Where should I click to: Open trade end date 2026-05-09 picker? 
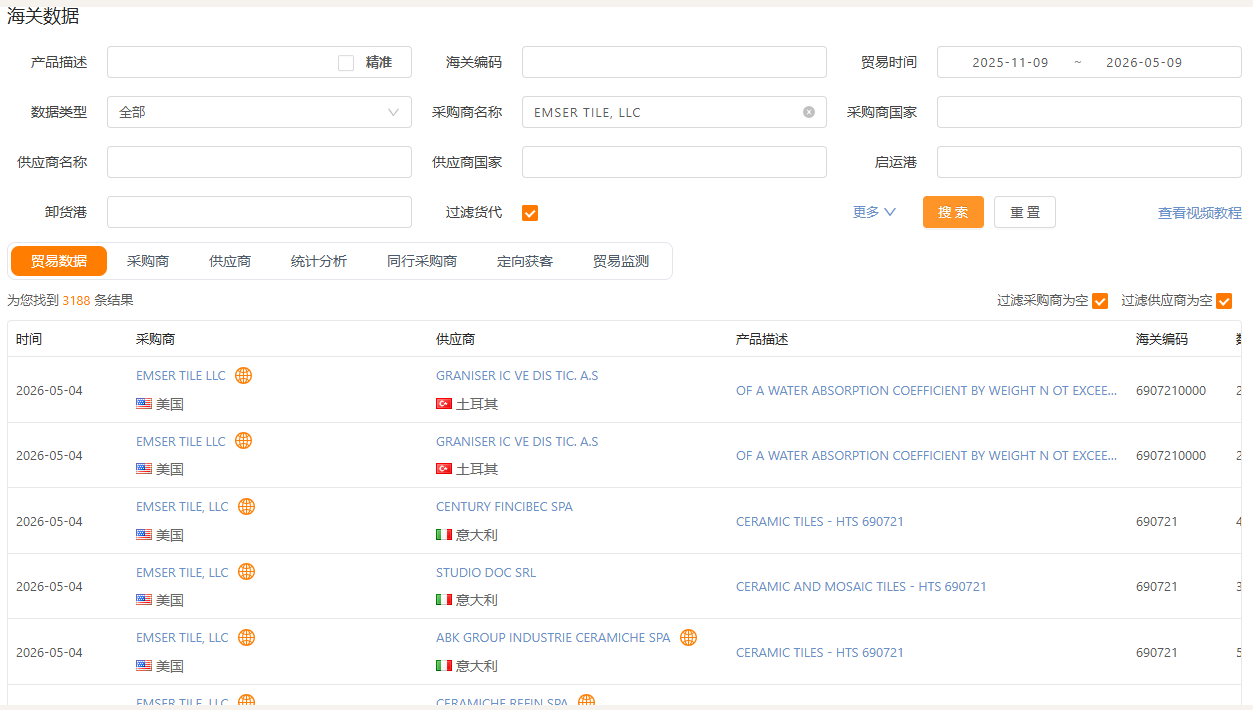coord(1144,62)
